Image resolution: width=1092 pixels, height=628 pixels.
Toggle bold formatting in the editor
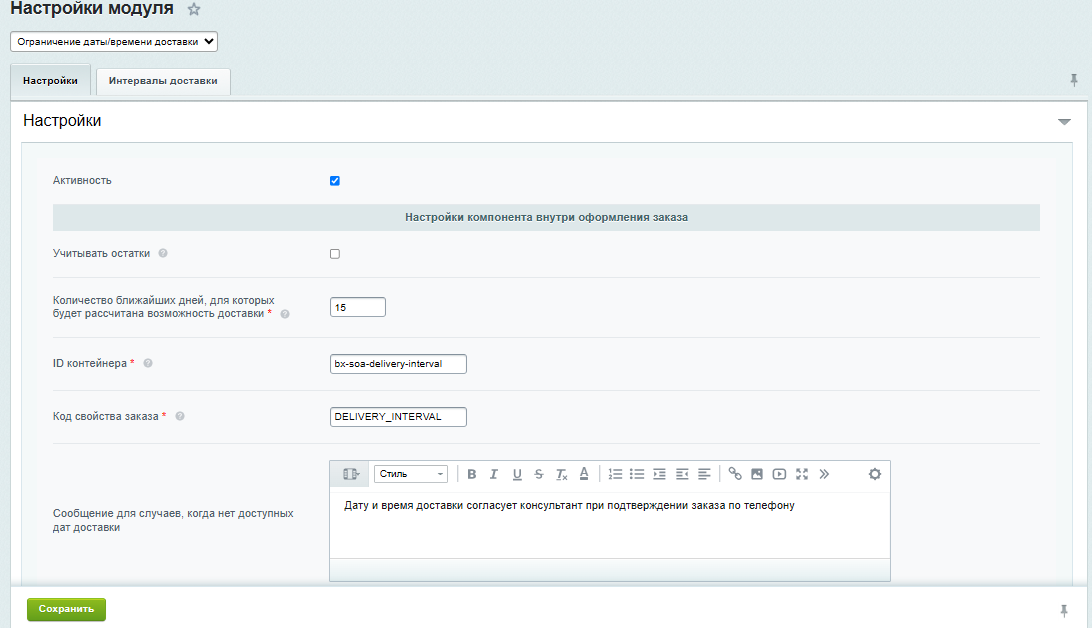click(472, 474)
